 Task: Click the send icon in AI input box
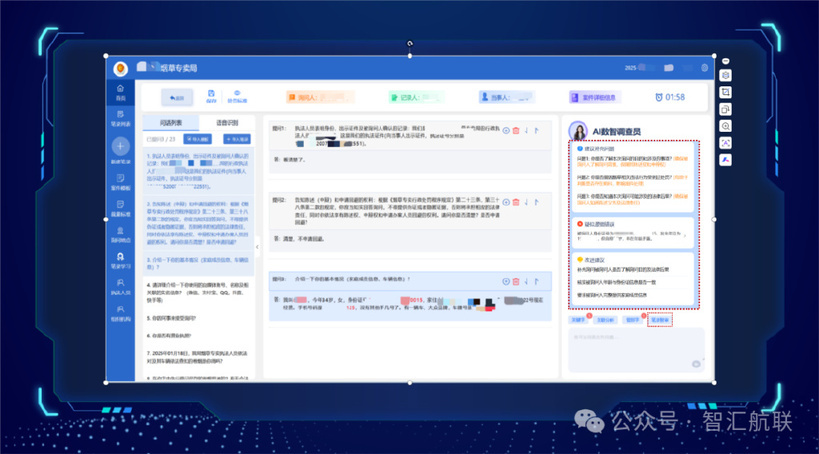696,364
